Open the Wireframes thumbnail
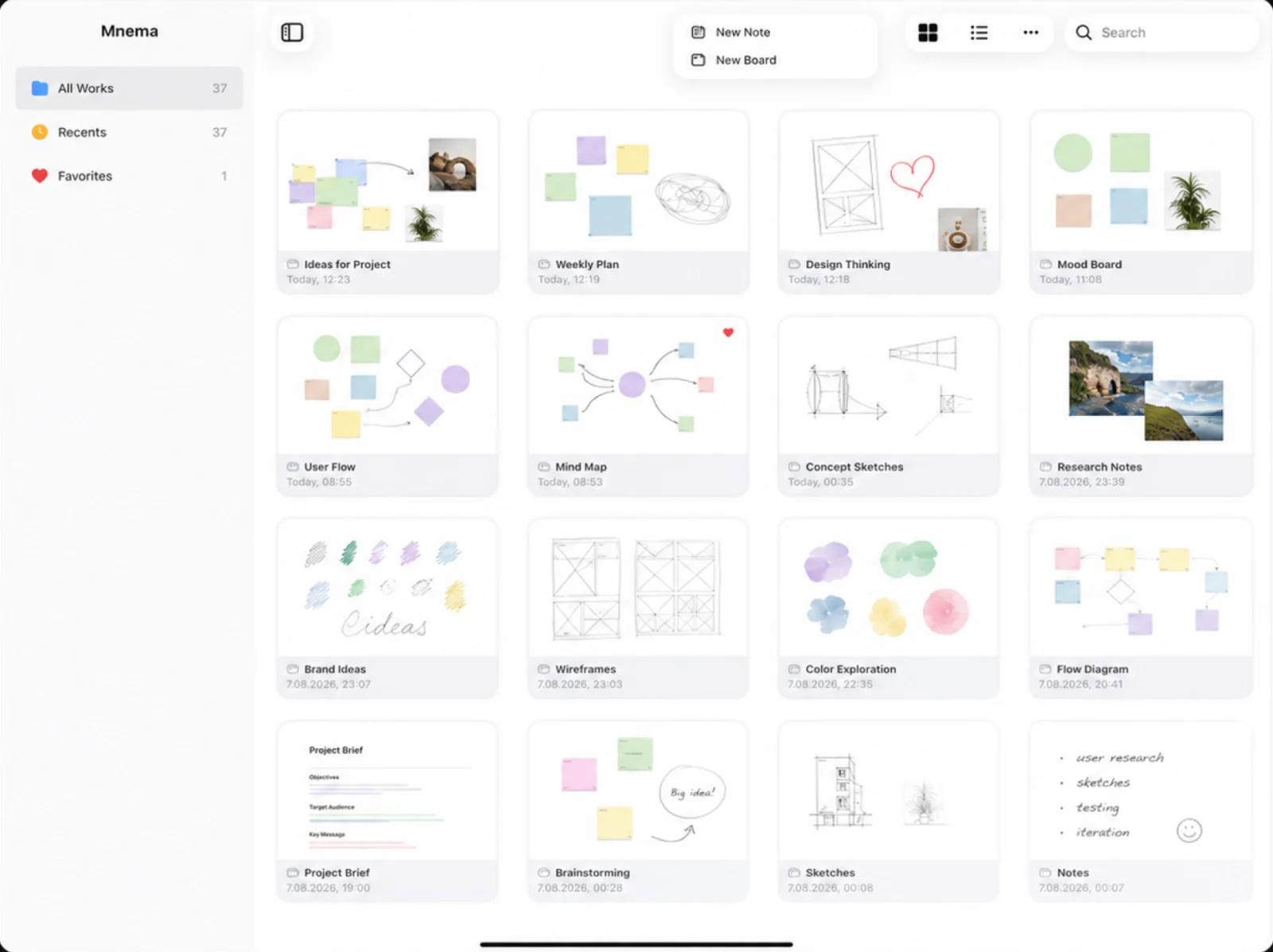1273x952 pixels. click(638, 589)
